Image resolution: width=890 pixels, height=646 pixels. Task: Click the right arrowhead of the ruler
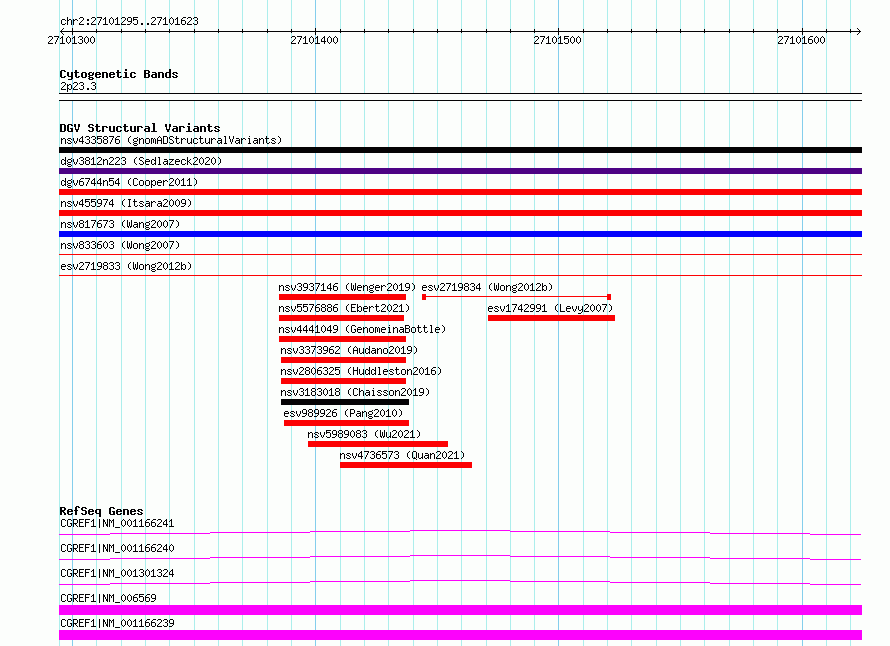coord(858,31)
